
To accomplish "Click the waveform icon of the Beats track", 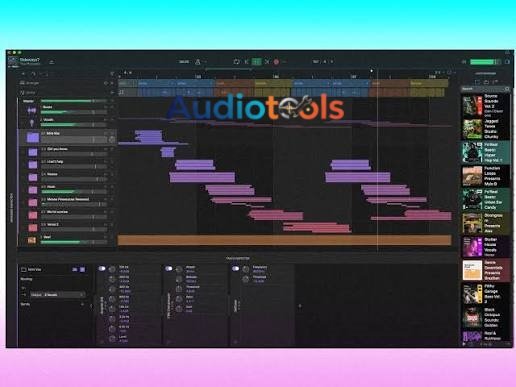I will pos(32,110).
